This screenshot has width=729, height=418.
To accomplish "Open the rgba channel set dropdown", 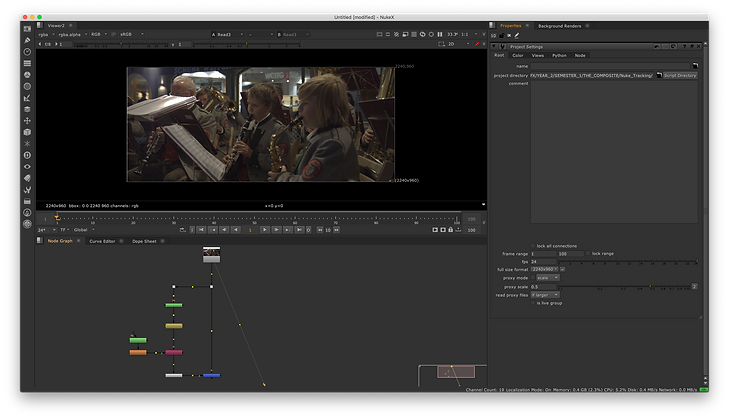I will [x=46, y=34].
